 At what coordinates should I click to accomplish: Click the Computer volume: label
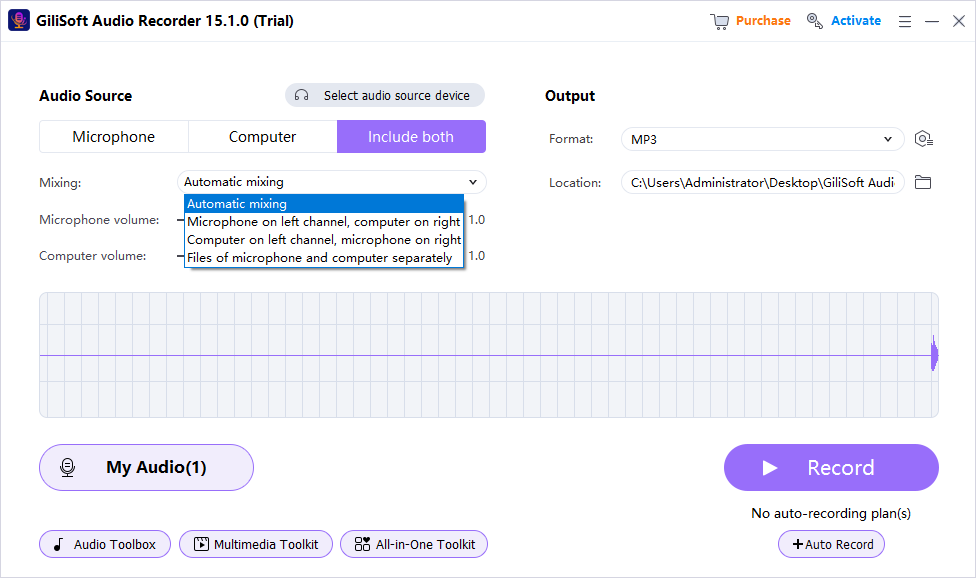[93, 256]
